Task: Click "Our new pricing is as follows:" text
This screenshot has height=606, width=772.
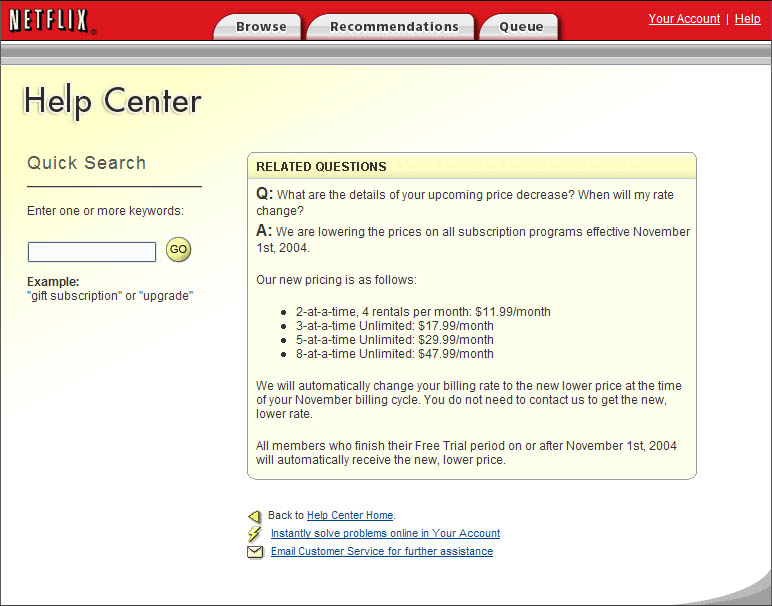Action: (x=336, y=280)
